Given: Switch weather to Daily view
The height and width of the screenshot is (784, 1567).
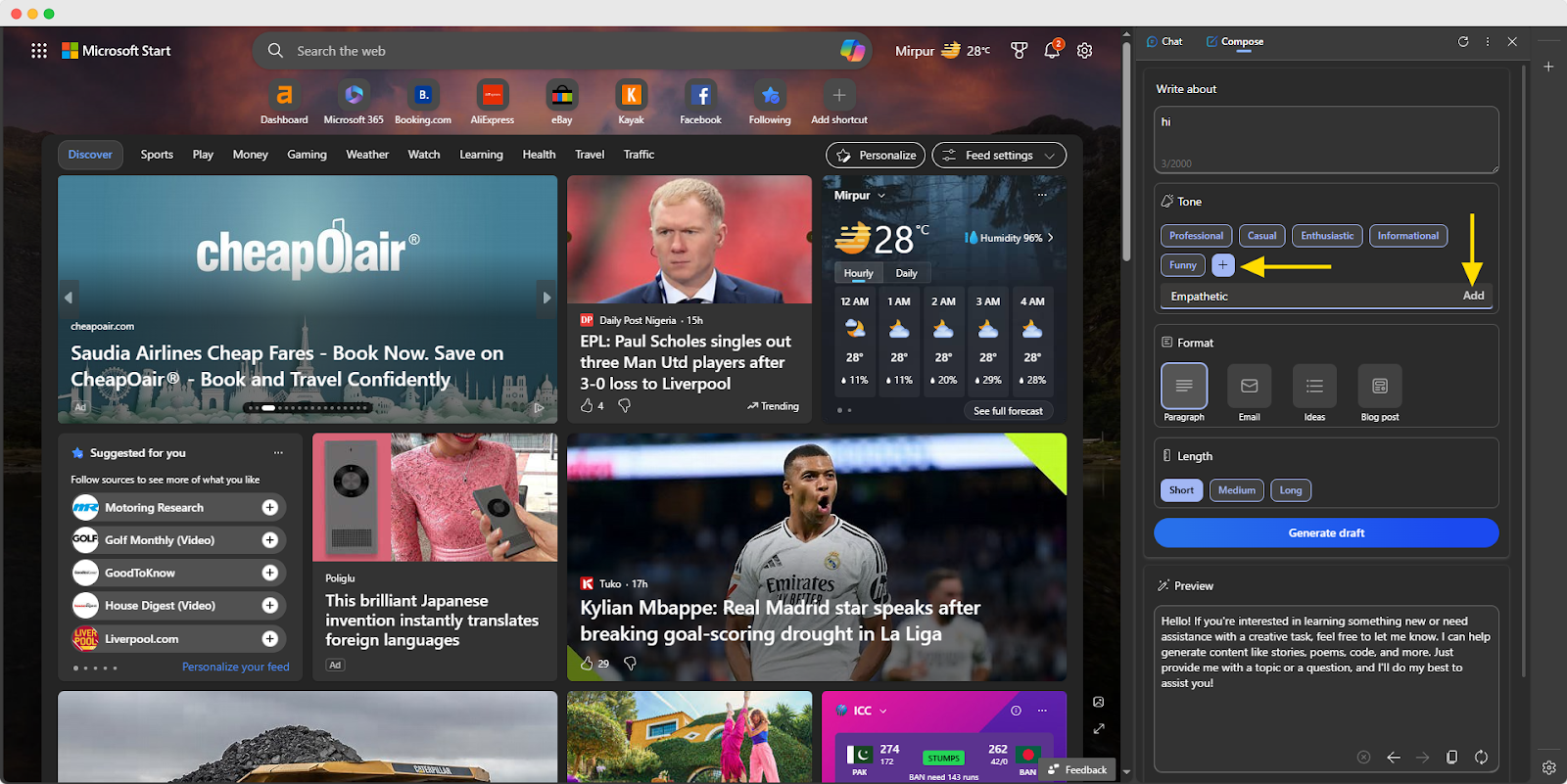Looking at the screenshot, I should coord(906,273).
